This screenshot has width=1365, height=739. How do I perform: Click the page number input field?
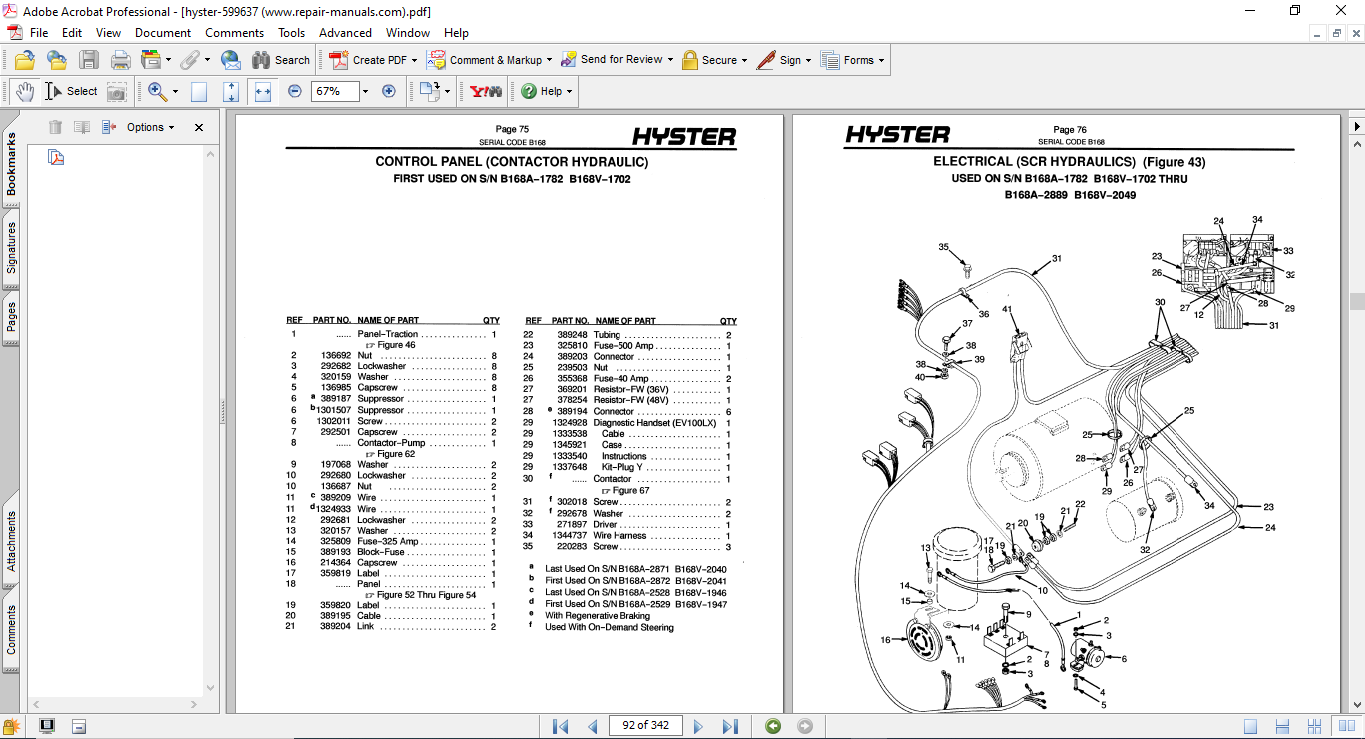tap(645, 726)
